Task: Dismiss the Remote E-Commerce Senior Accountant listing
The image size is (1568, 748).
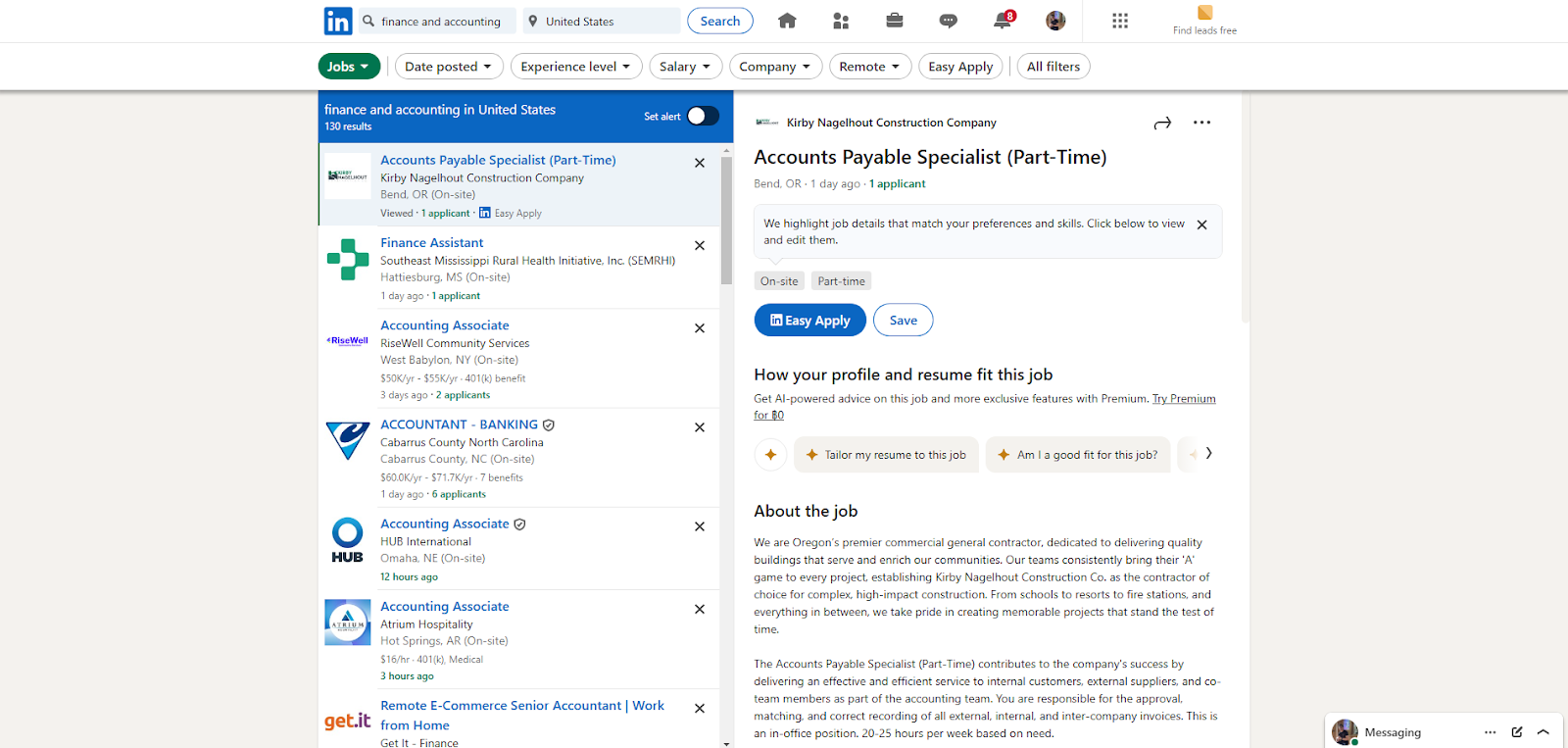Action: (x=700, y=708)
